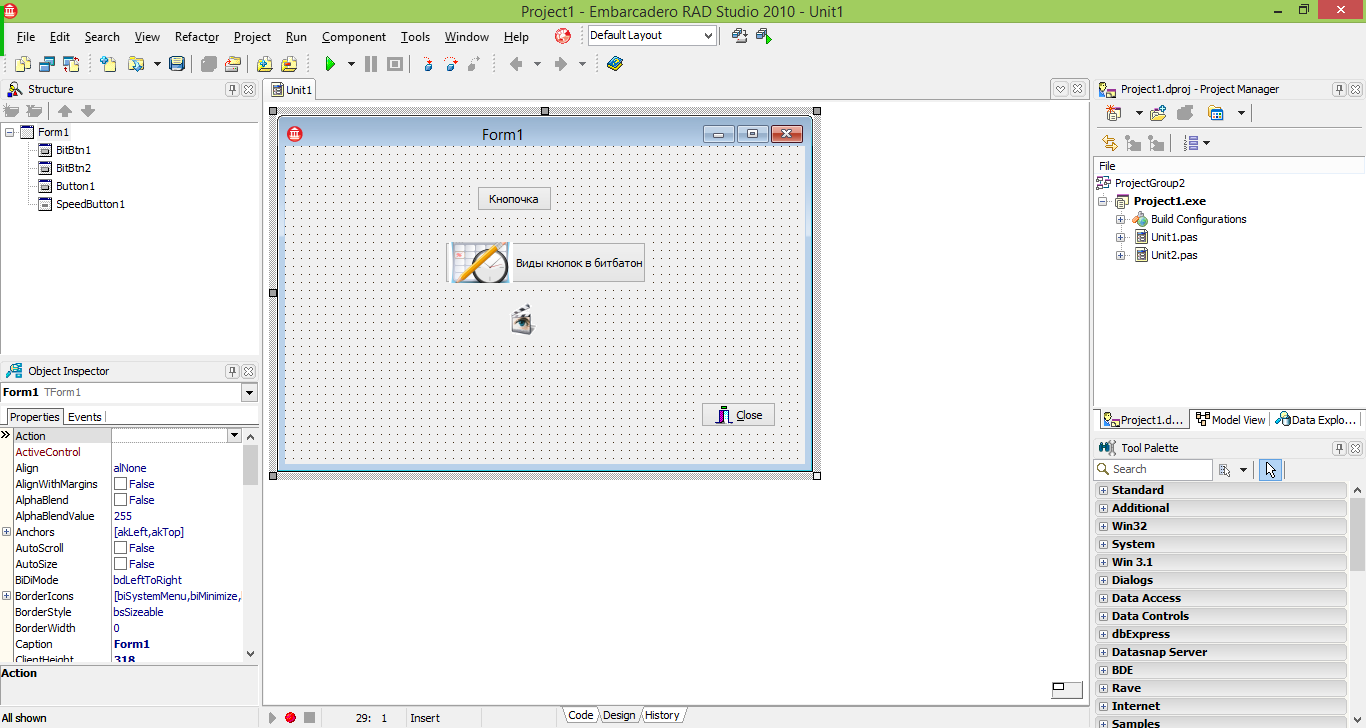The width and height of the screenshot is (1366, 728).
Task: Select the Кнопочка button on the form
Action: 514,199
